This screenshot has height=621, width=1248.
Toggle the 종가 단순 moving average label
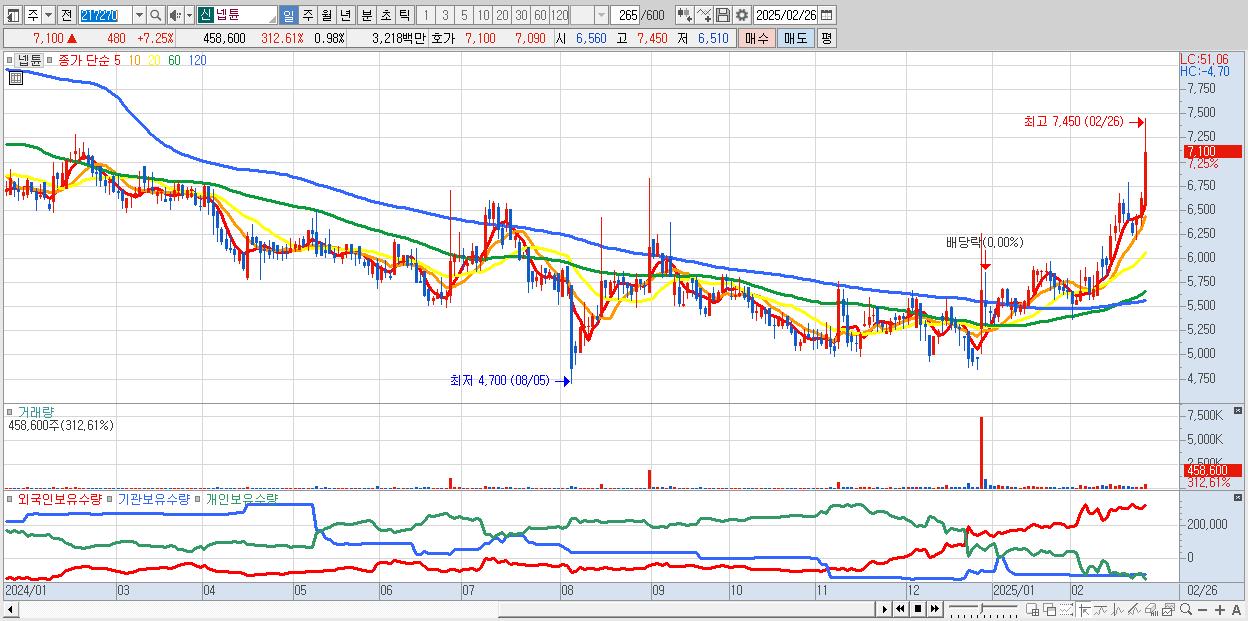(84, 60)
